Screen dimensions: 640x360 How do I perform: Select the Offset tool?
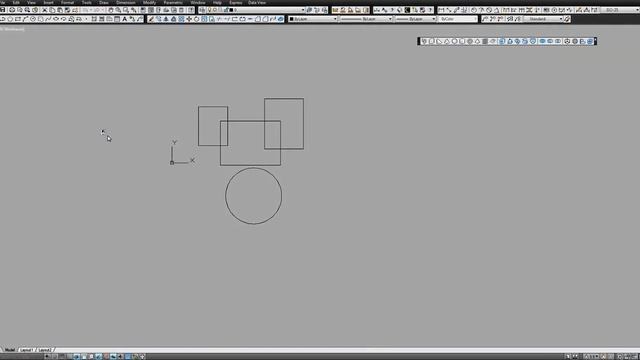point(174,19)
